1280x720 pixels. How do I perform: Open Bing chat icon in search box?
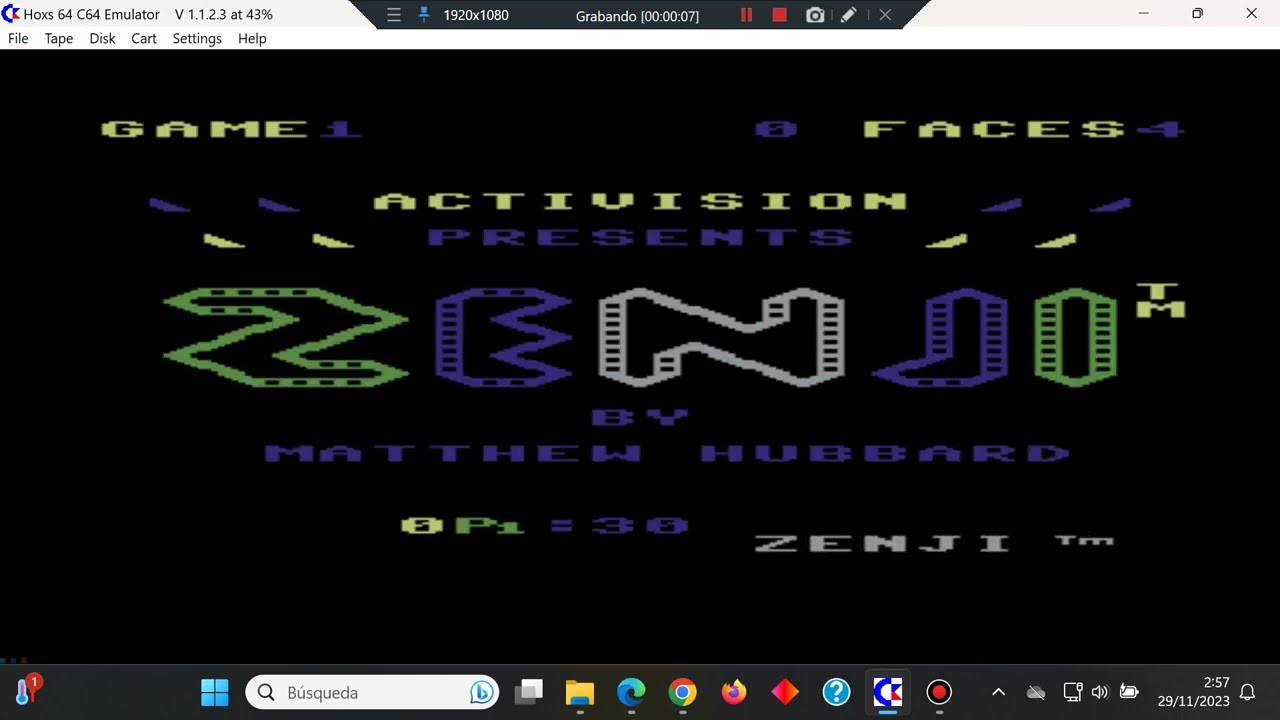click(481, 692)
